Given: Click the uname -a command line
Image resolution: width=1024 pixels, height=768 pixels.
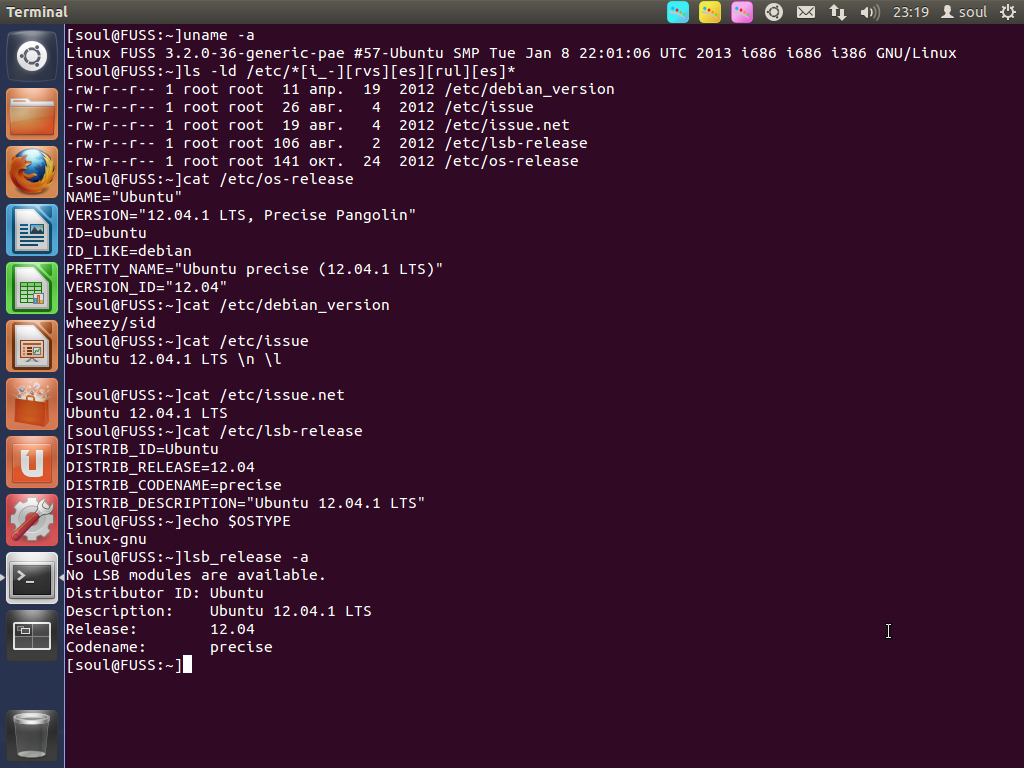Looking at the screenshot, I should [160, 35].
